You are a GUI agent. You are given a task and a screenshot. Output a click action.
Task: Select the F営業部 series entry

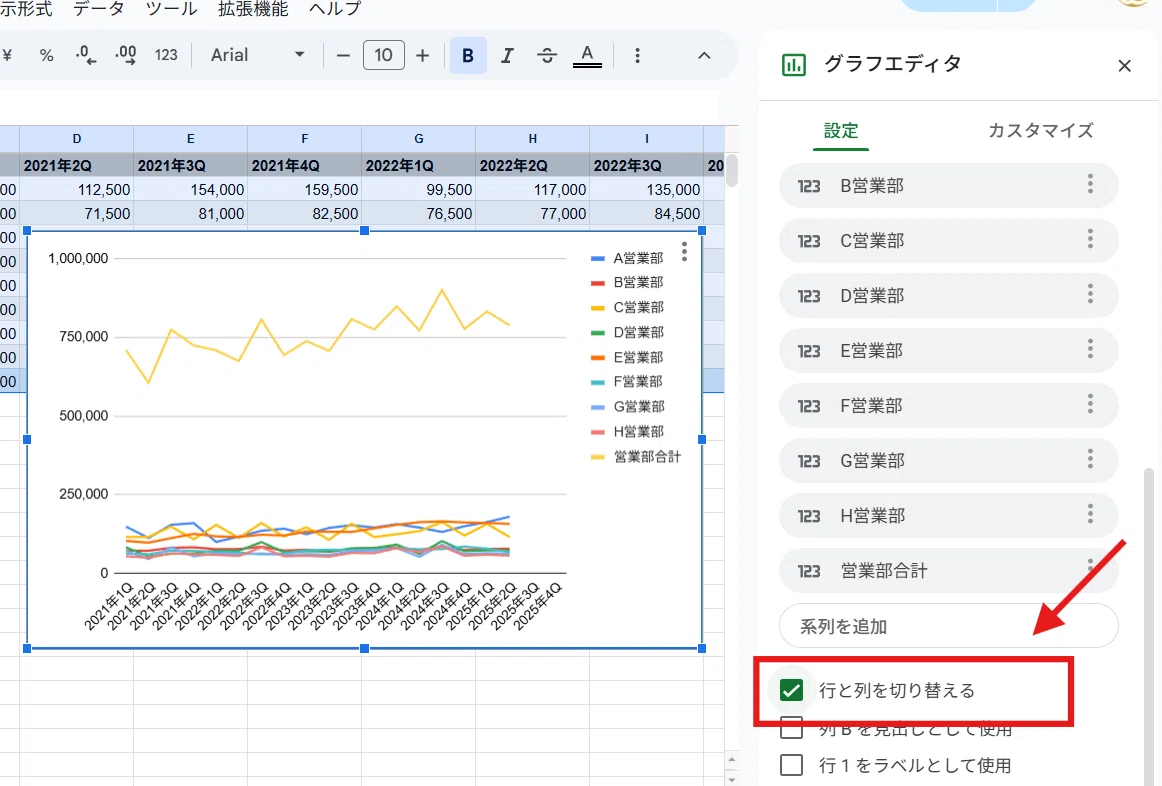click(x=948, y=405)
